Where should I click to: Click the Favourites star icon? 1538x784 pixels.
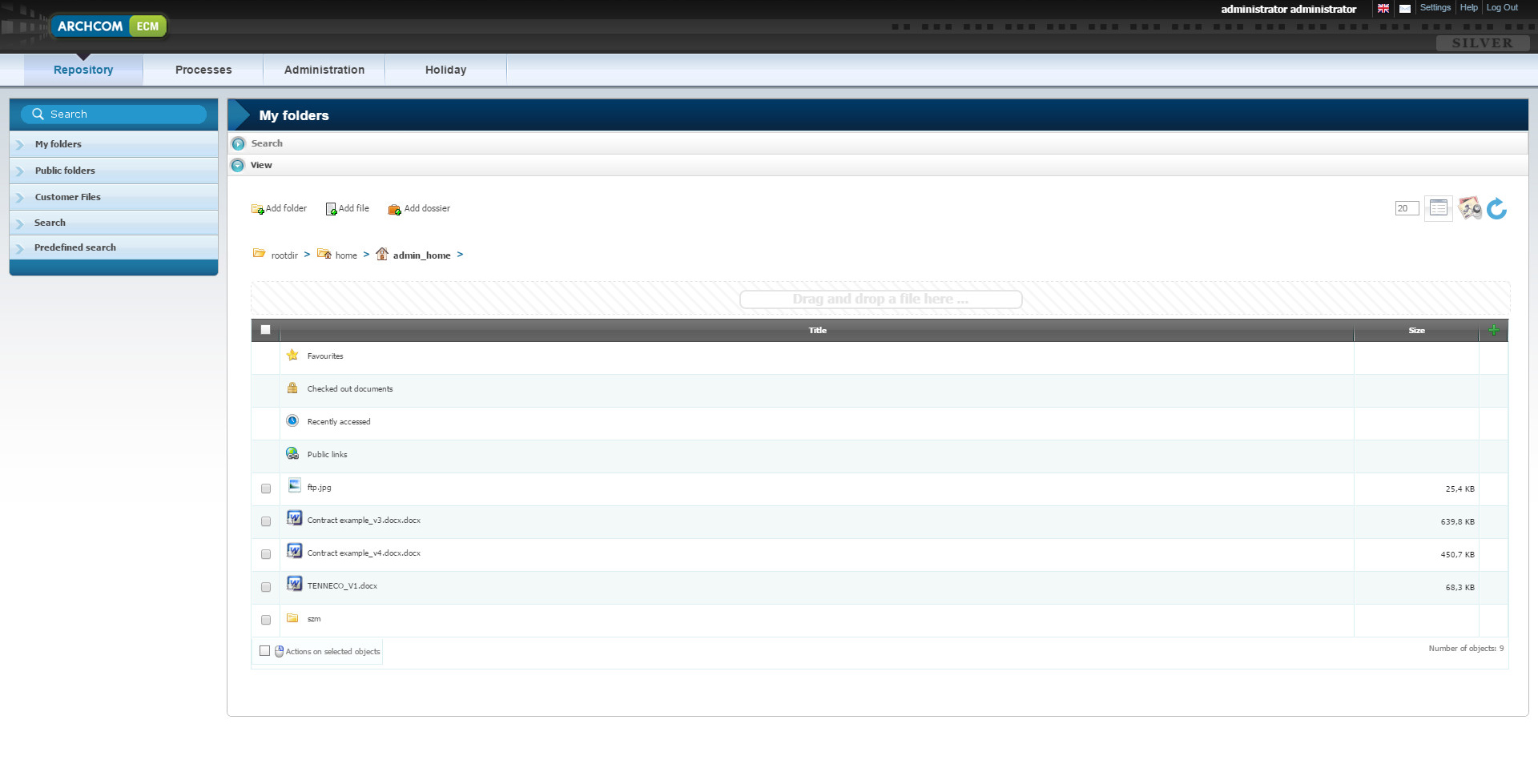(x=292, y=356)
